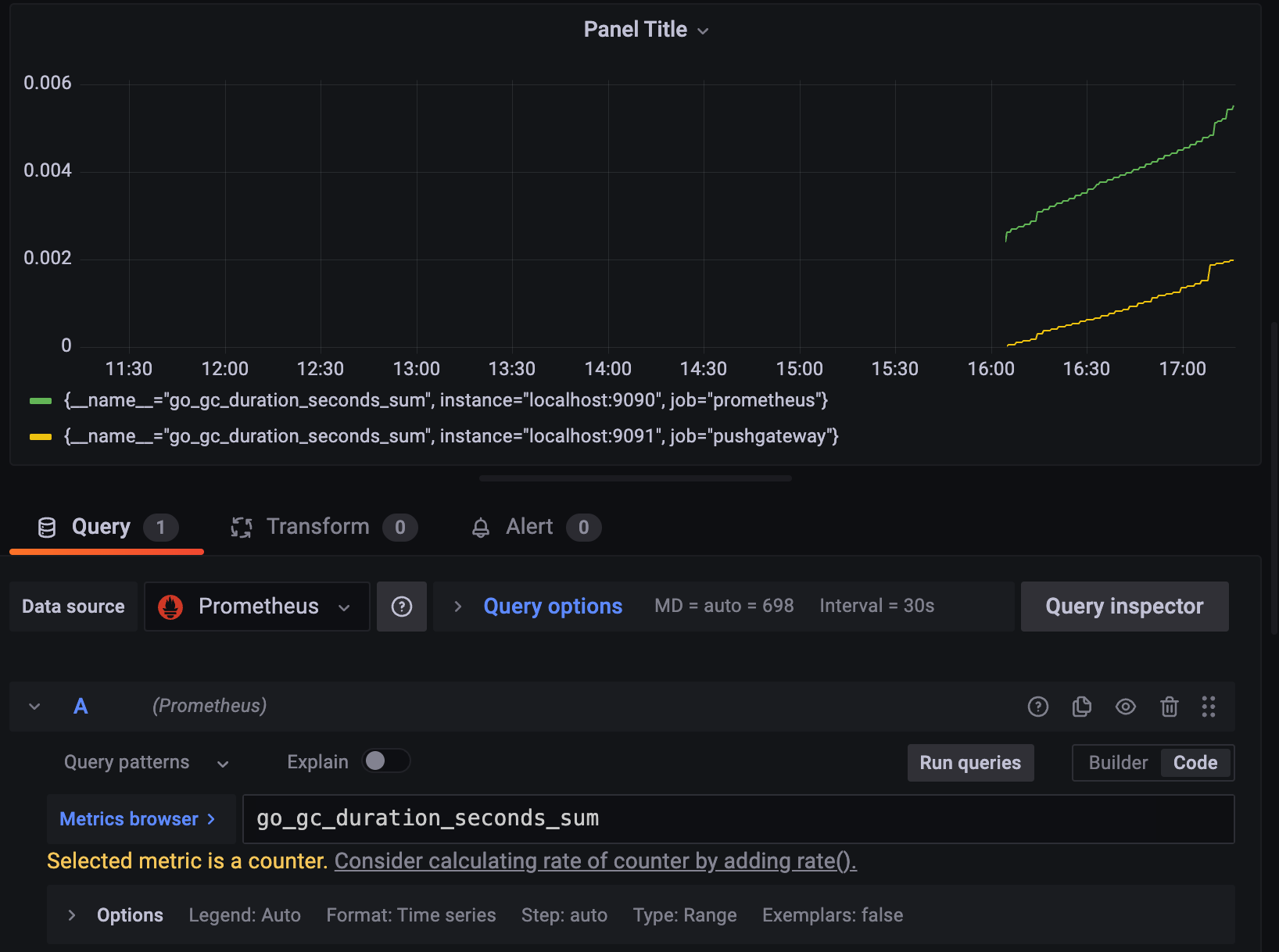
Task: Switch to the Alert tab
Action: pyautogui.click(x=536, y=528)
